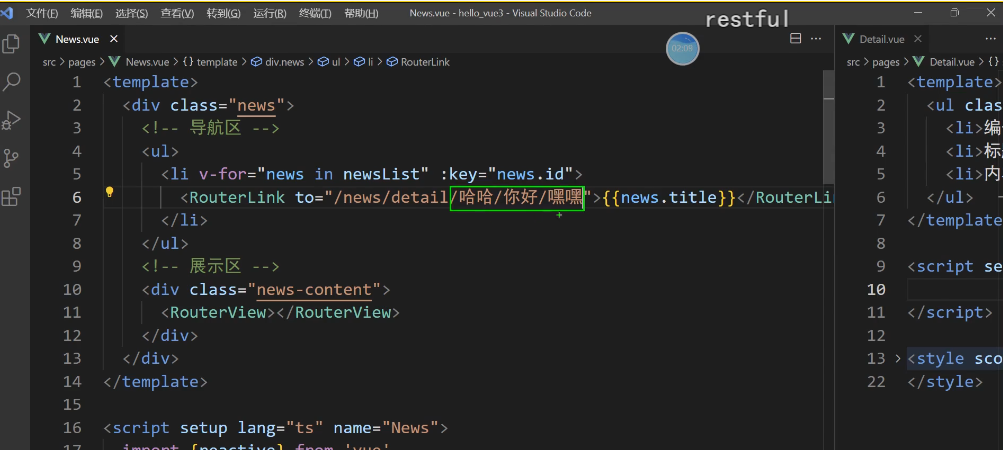Open the 帮助(H) menu
The width and height of the screenshot is (1003, 450).
pyautogui.click(x=361, y=13)
